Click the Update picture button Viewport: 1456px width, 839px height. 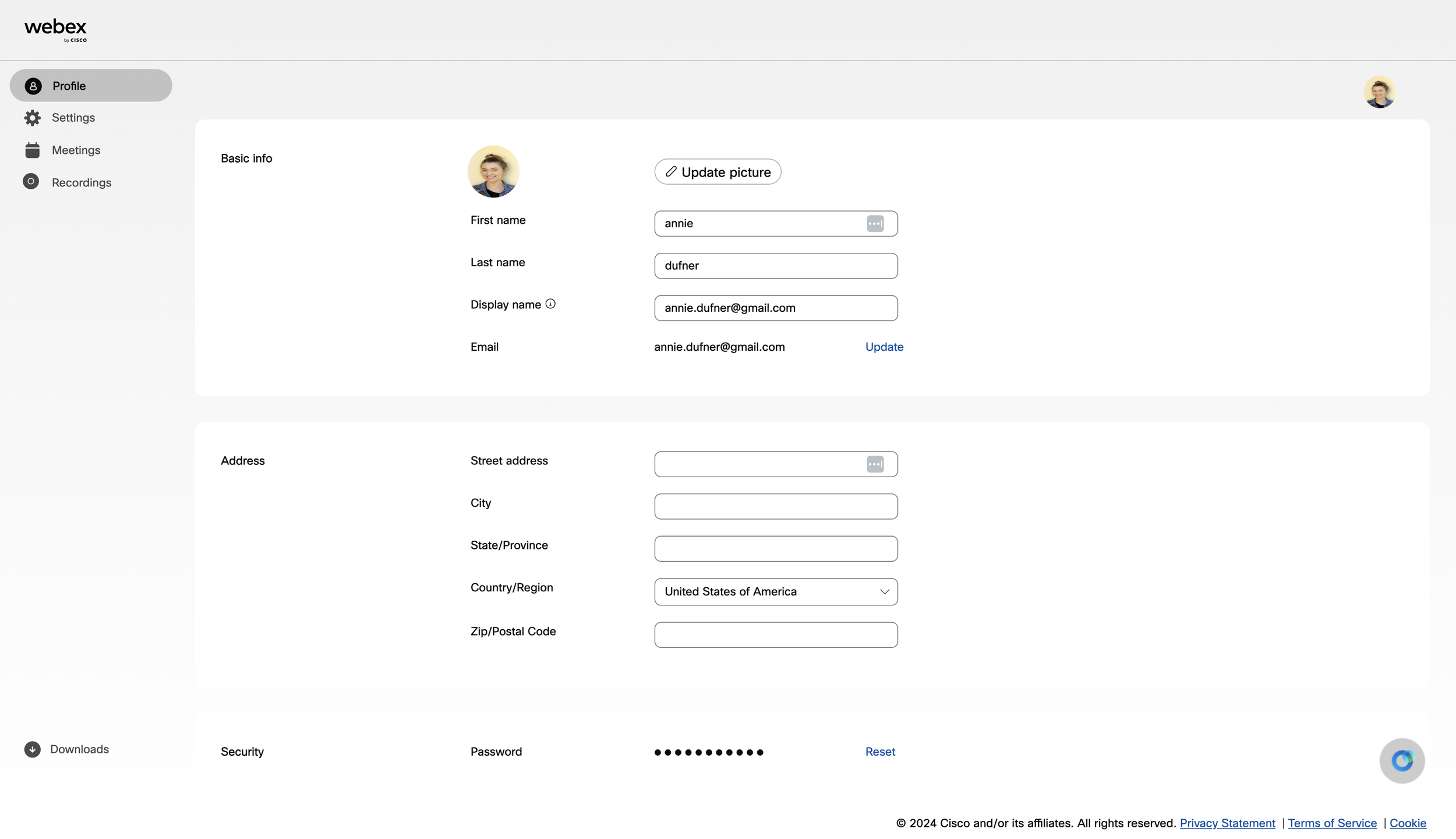pos(718,172)
